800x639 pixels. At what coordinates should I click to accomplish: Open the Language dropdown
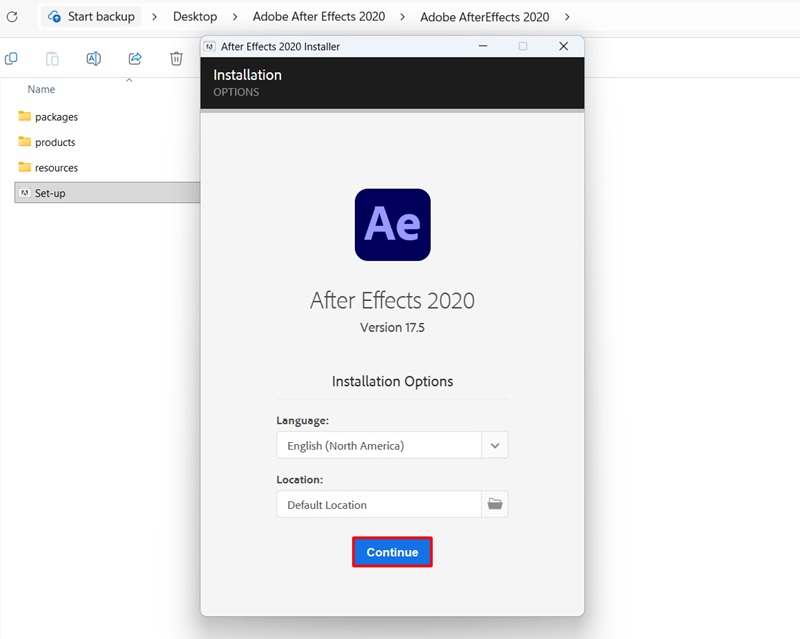coord(493,445)
